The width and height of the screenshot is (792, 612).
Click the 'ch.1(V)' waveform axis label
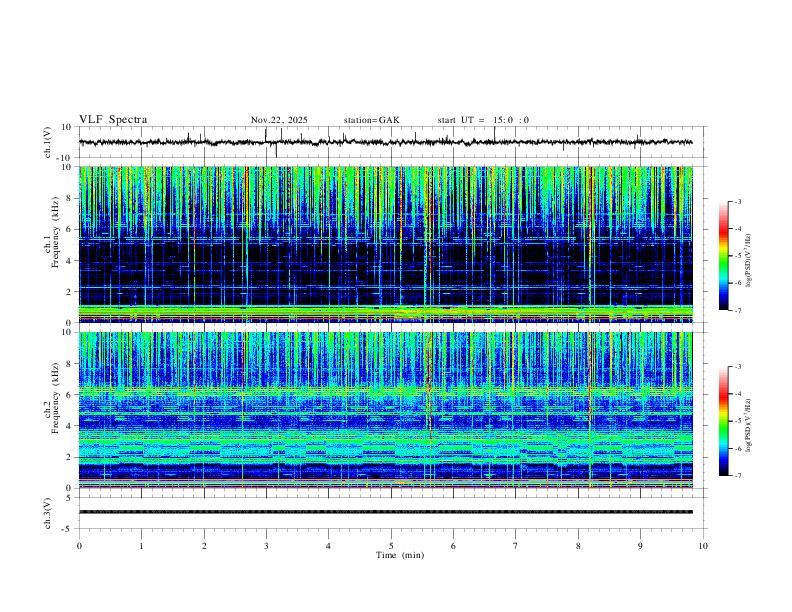[48, 142]
